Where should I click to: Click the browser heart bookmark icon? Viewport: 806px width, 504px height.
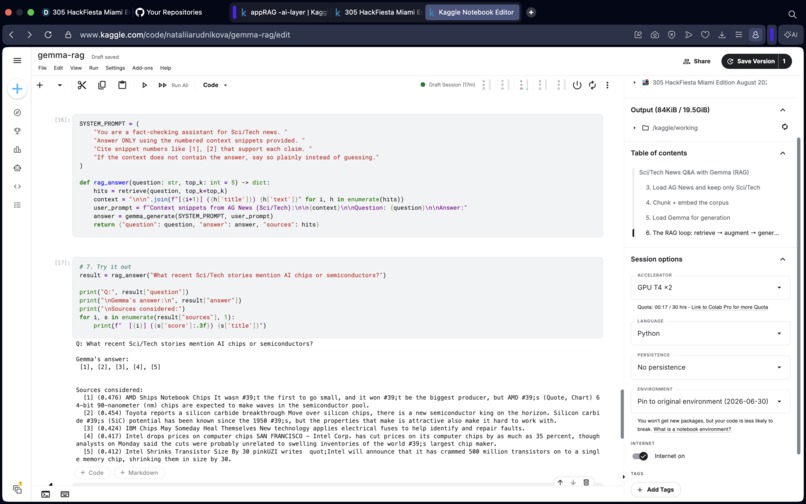click(x=705, y=35)
